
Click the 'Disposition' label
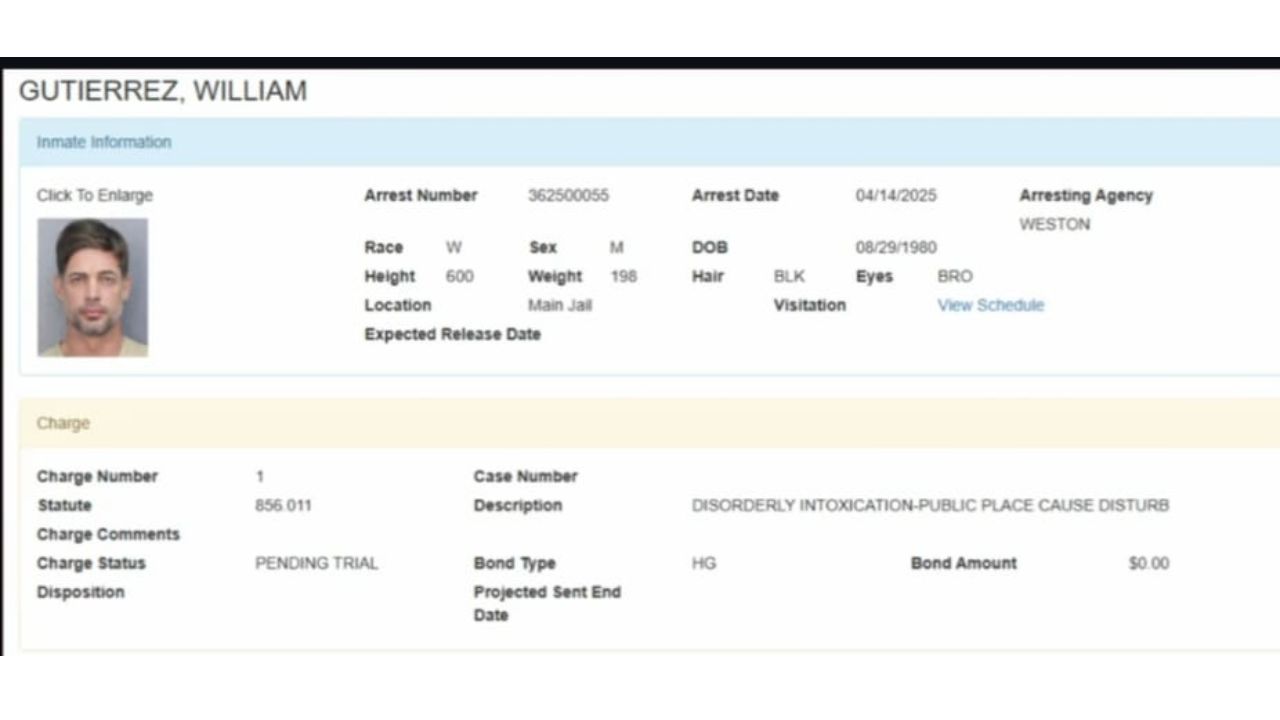tap(81, 592)
